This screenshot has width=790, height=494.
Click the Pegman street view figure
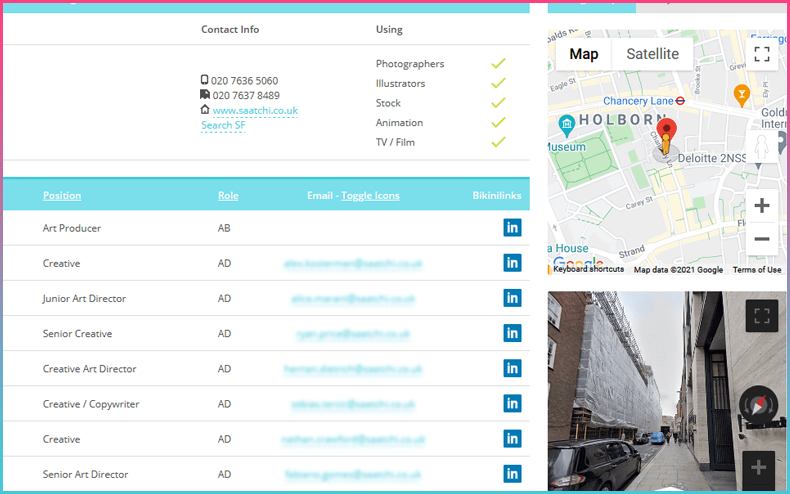(761, 146)
